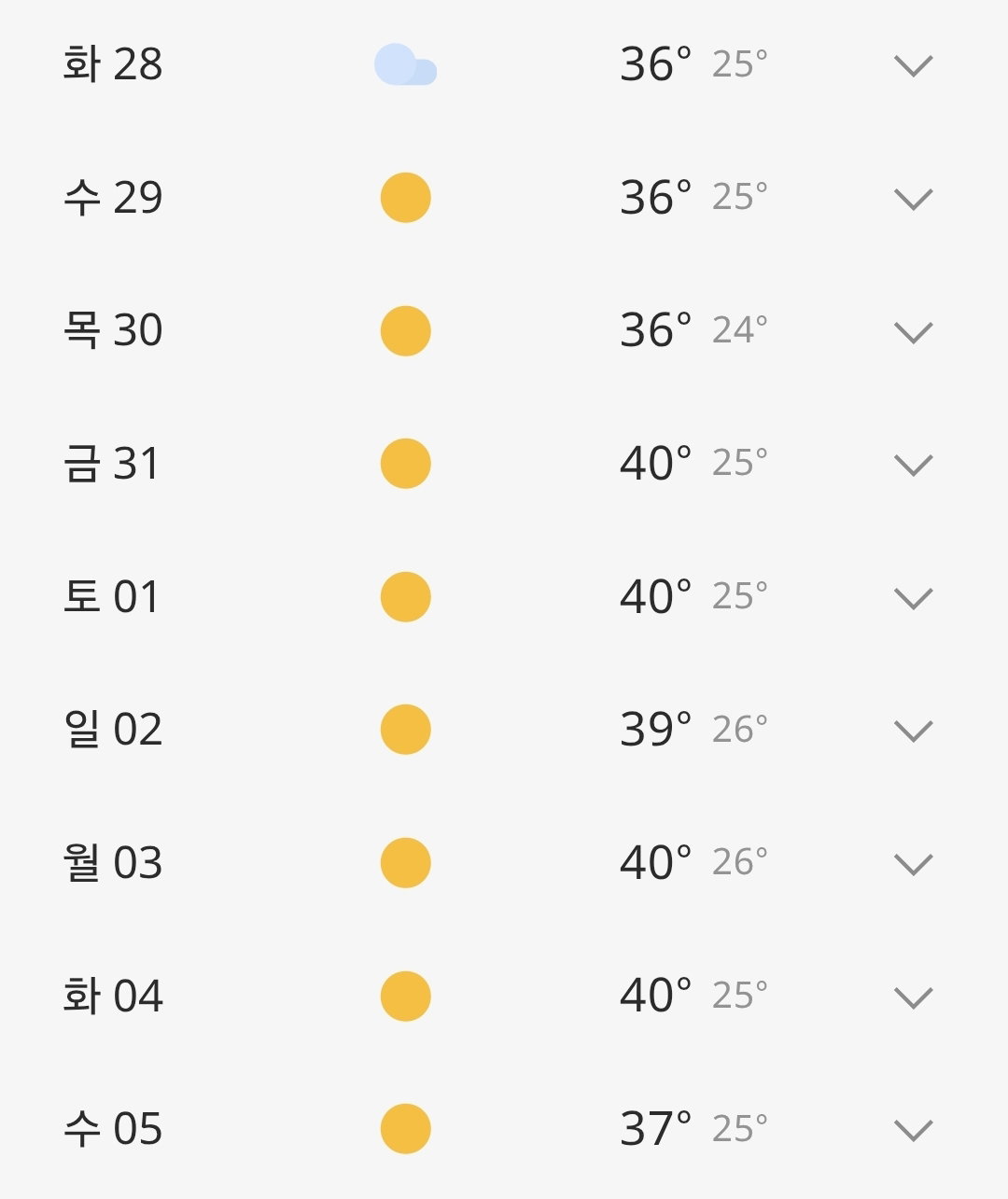Click the sun icon for 일 02

[x=406, y=730]
